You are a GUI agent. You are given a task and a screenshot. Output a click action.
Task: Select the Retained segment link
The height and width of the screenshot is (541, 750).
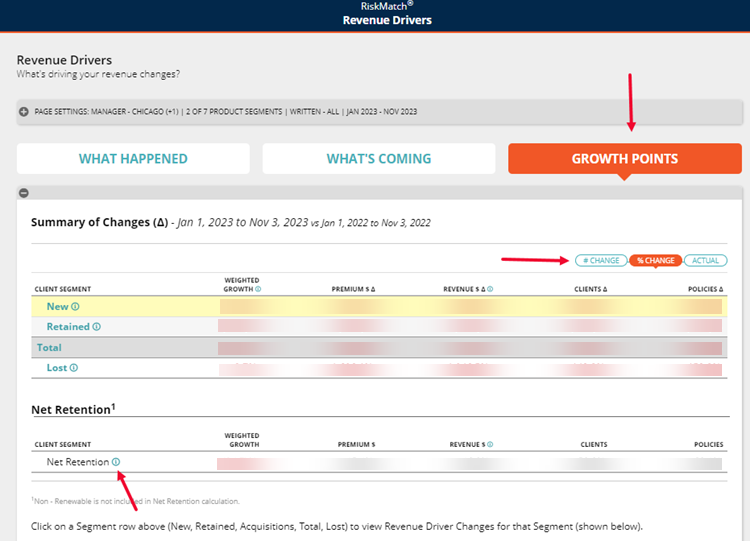click(67, 327)
